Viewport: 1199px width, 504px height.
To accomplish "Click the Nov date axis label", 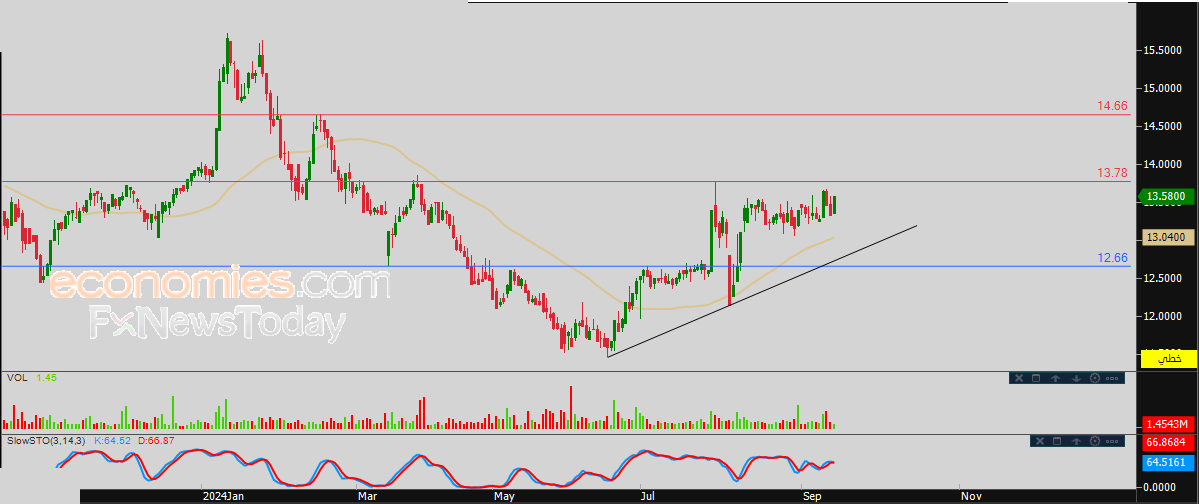I will point(971,496).
